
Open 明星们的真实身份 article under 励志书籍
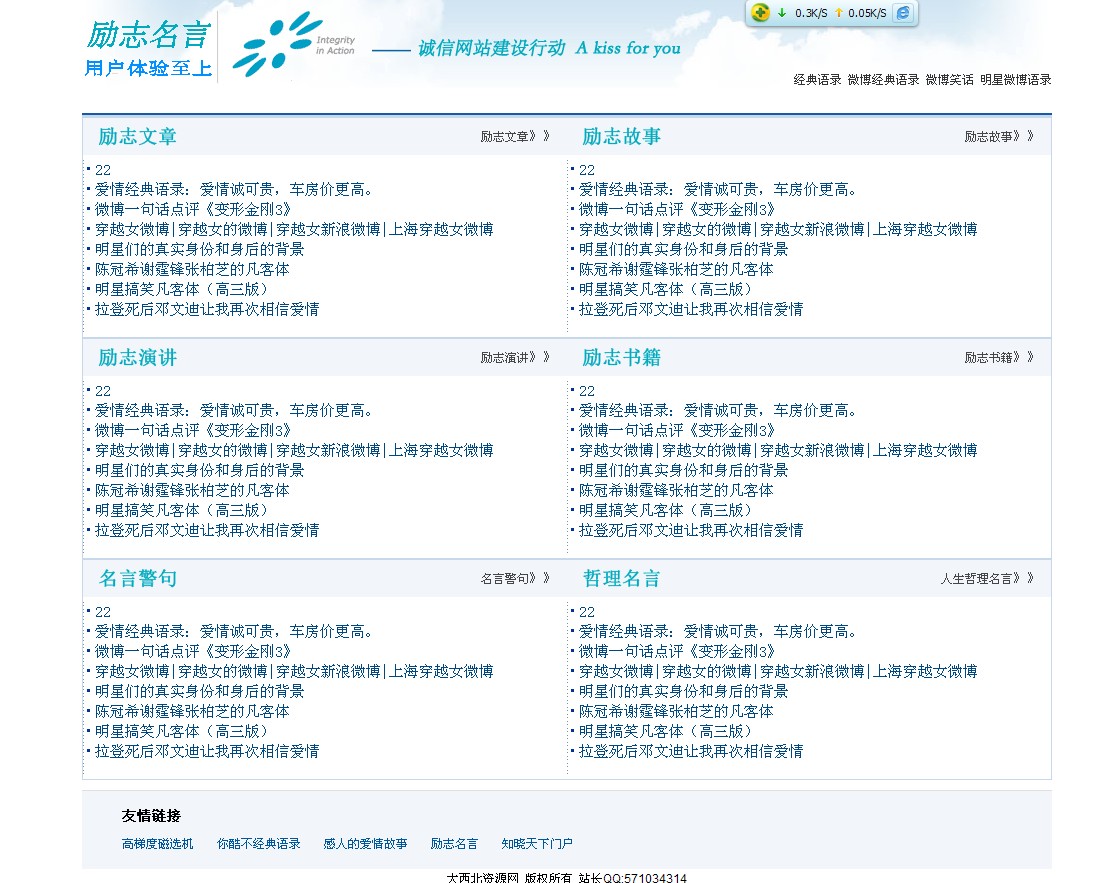(x=683, y=470)
